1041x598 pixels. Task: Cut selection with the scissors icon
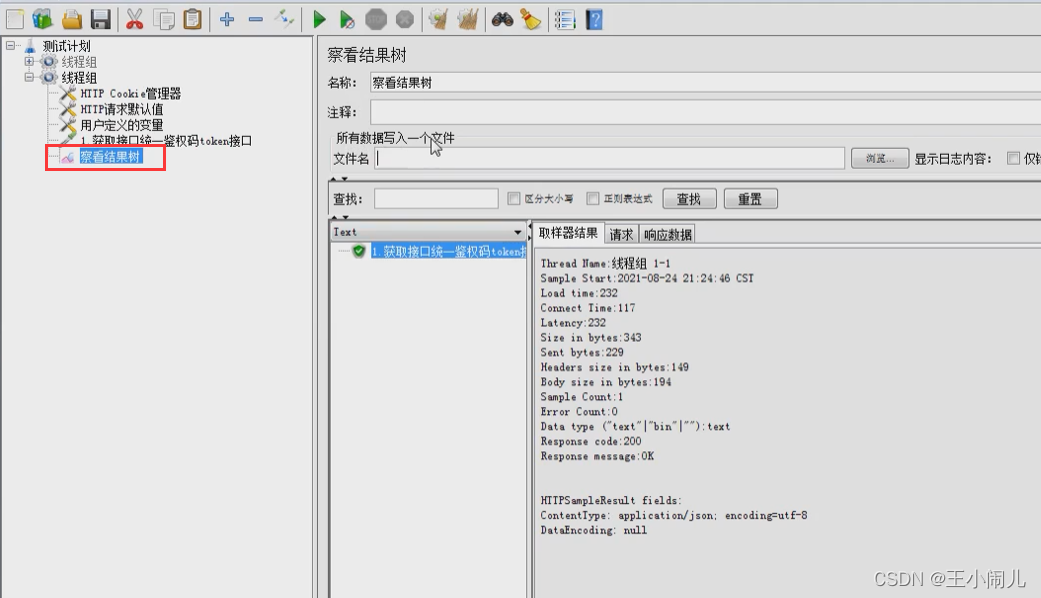[135, 19]
